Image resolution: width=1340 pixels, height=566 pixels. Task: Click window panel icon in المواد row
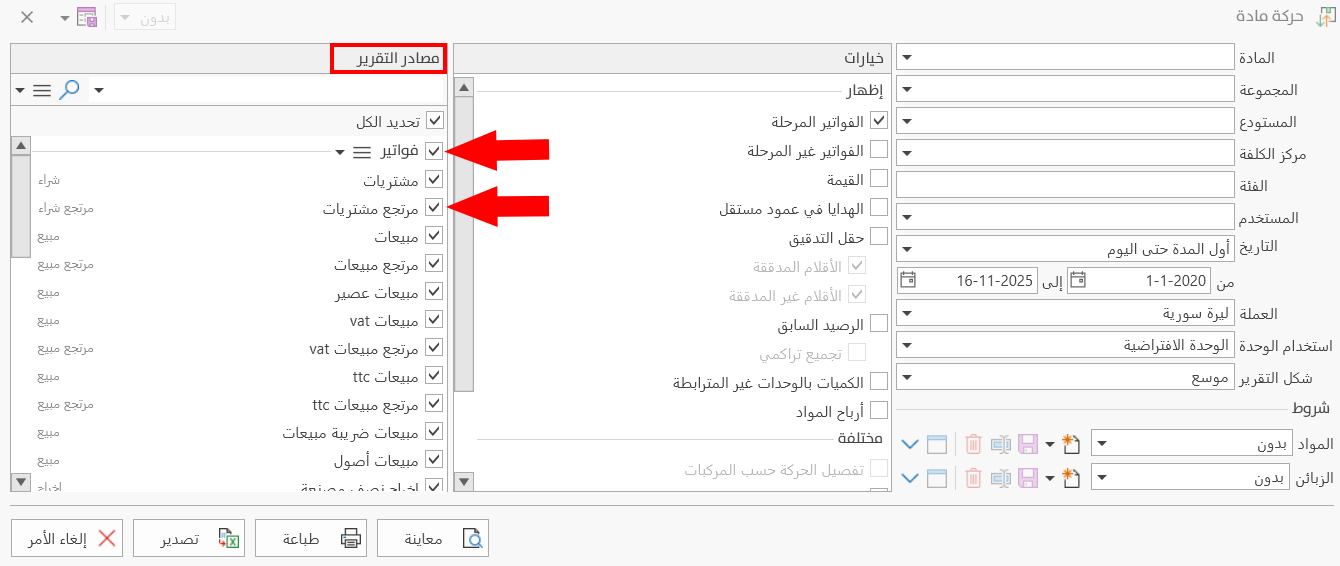click(x=937, y=445)
